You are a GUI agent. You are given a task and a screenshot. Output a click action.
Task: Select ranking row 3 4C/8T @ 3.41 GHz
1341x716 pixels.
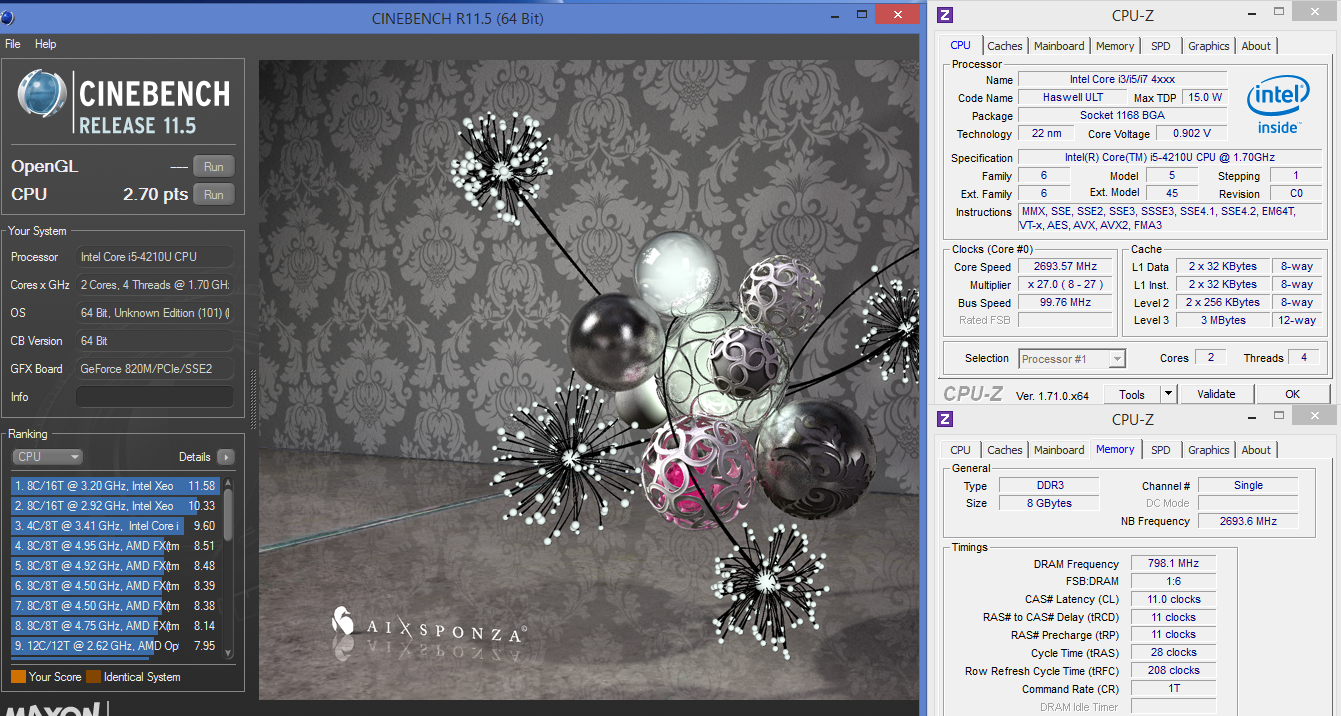tap(116, 526)
